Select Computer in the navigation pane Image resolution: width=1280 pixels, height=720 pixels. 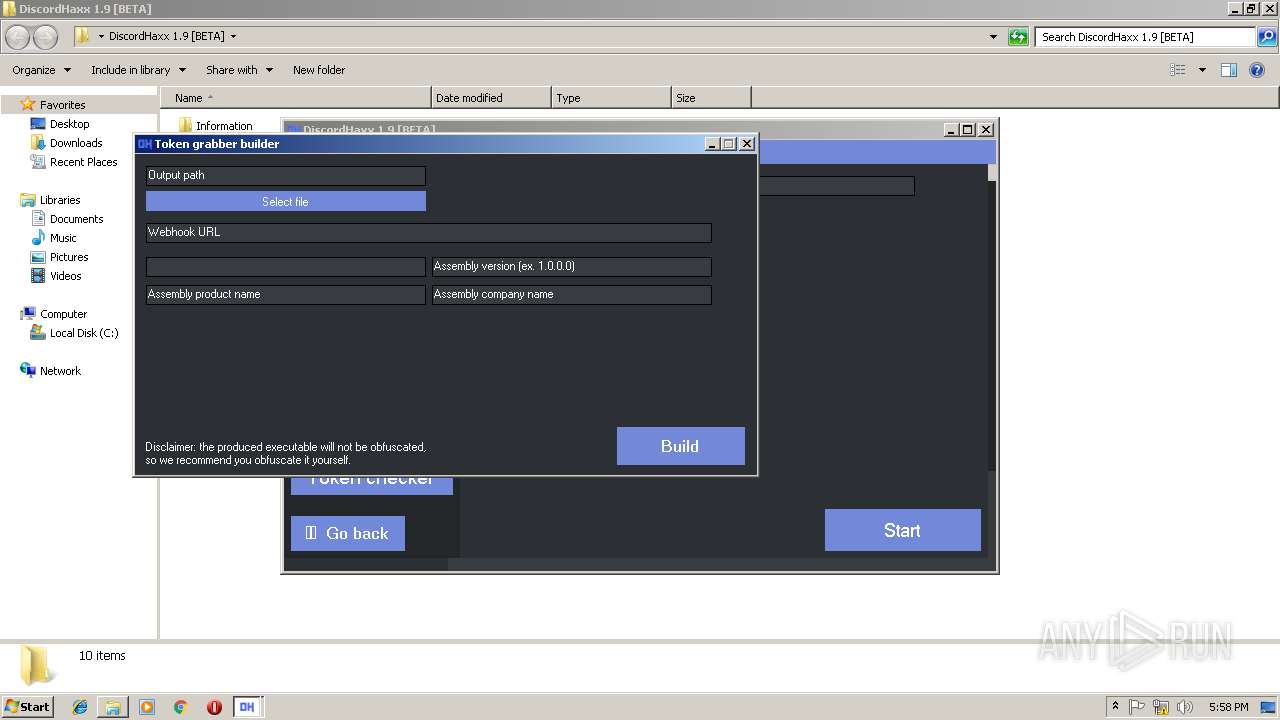point(63,314)
